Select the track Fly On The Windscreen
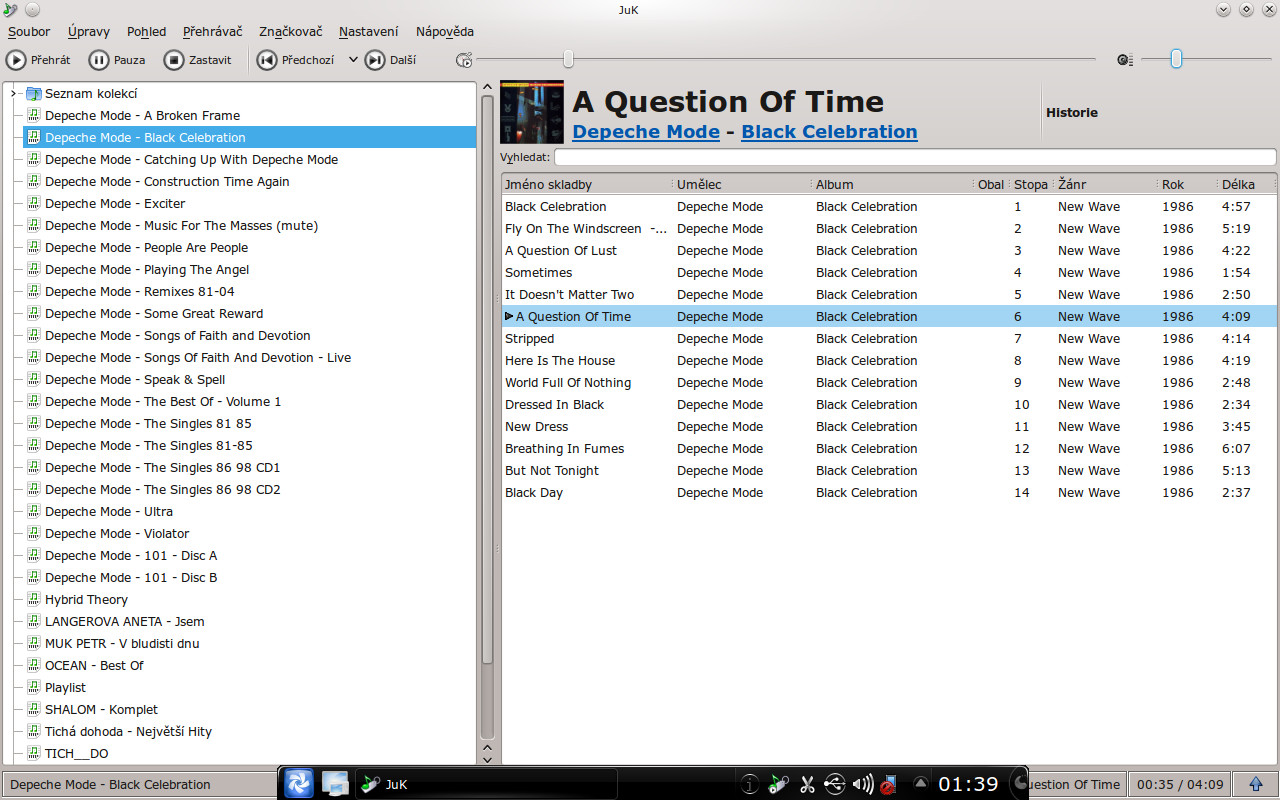The width and height of the screenshot is (1280, 800). click(x=889, y=229)
